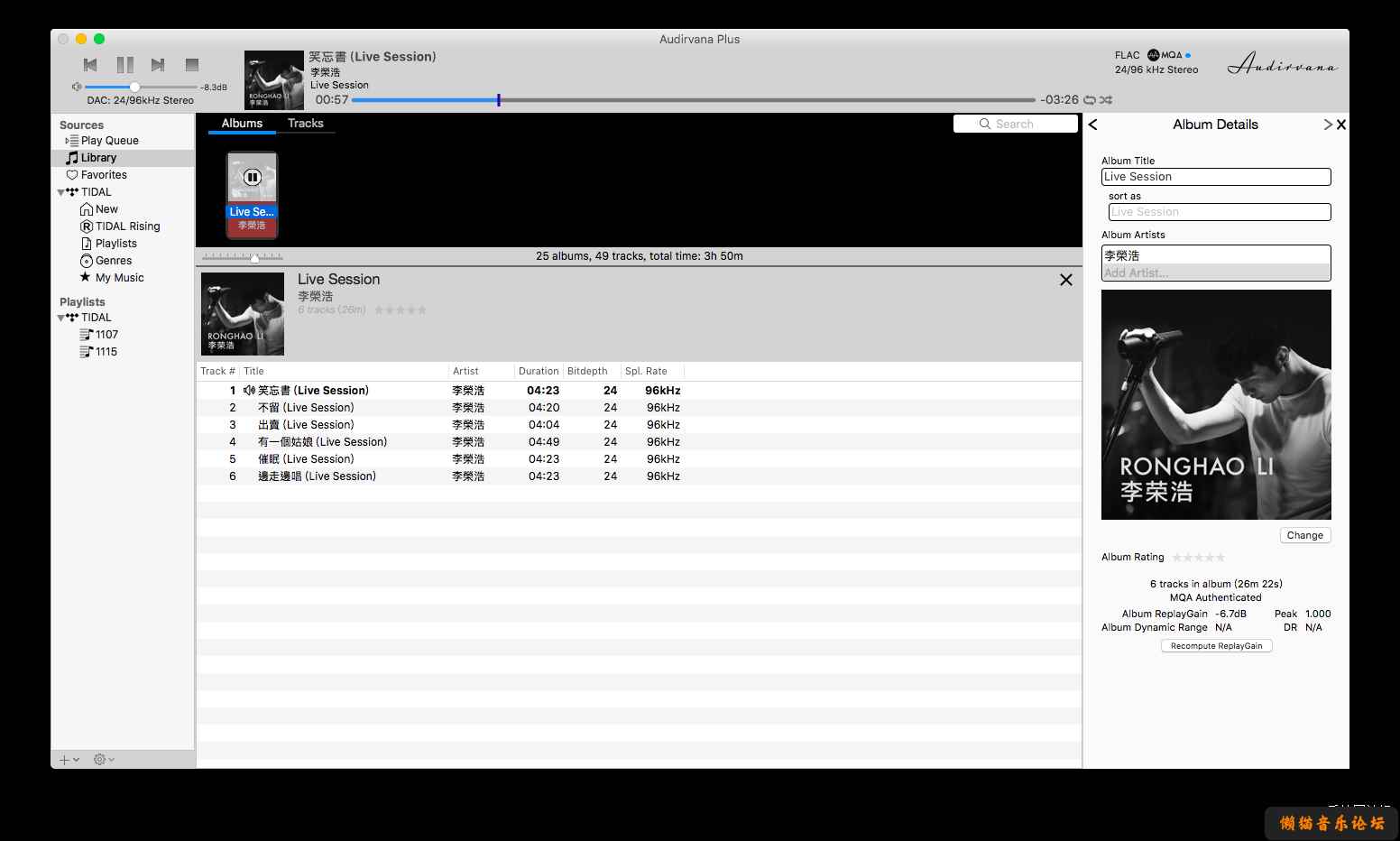Open the gear settings dropdown
Viewport: 1400px width, 841px height.
tap(104, 760)
